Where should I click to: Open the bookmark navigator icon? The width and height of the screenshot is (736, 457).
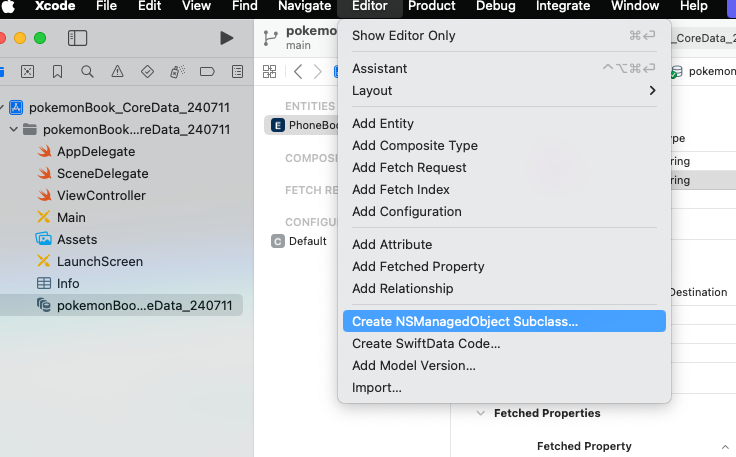[57, 71]
